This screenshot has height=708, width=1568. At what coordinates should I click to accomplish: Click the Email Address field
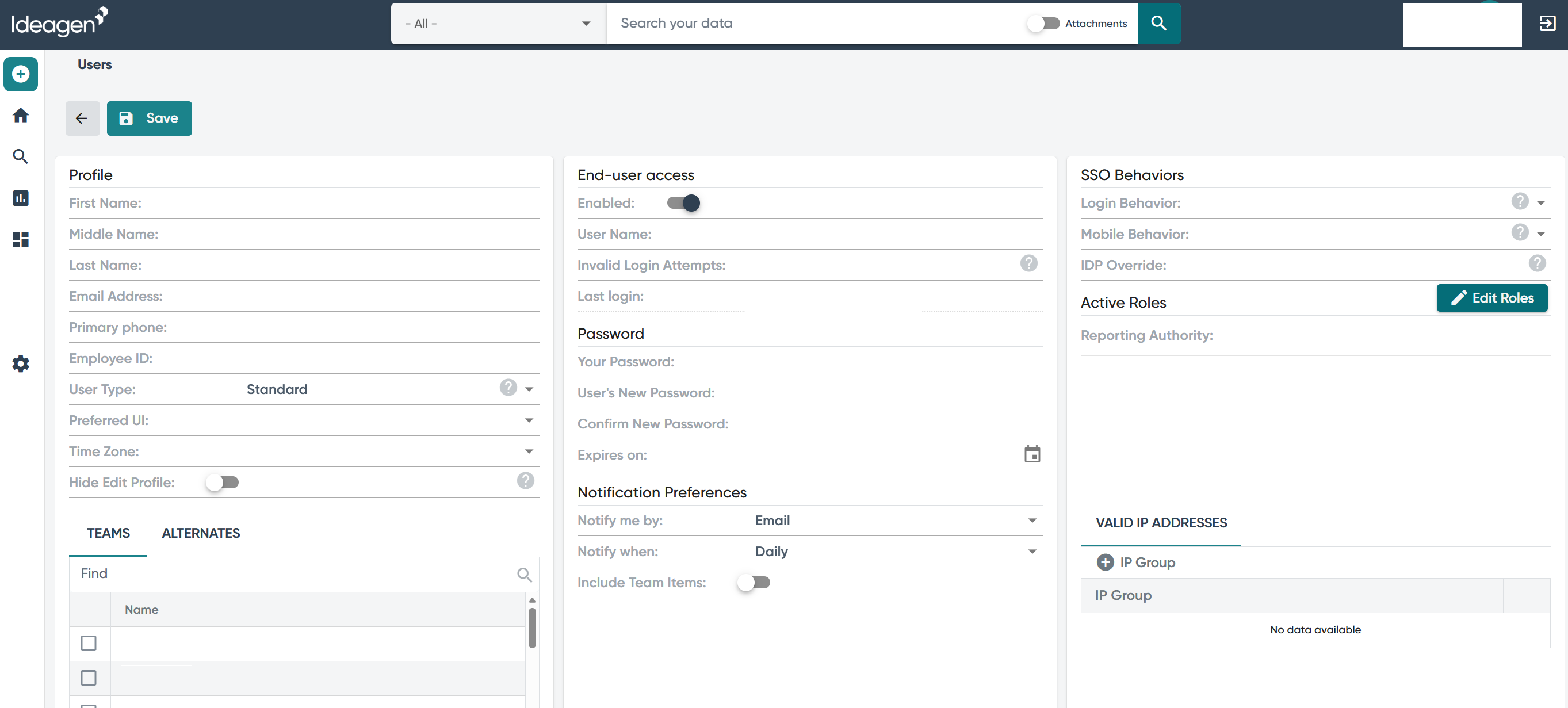coord(304,296)
